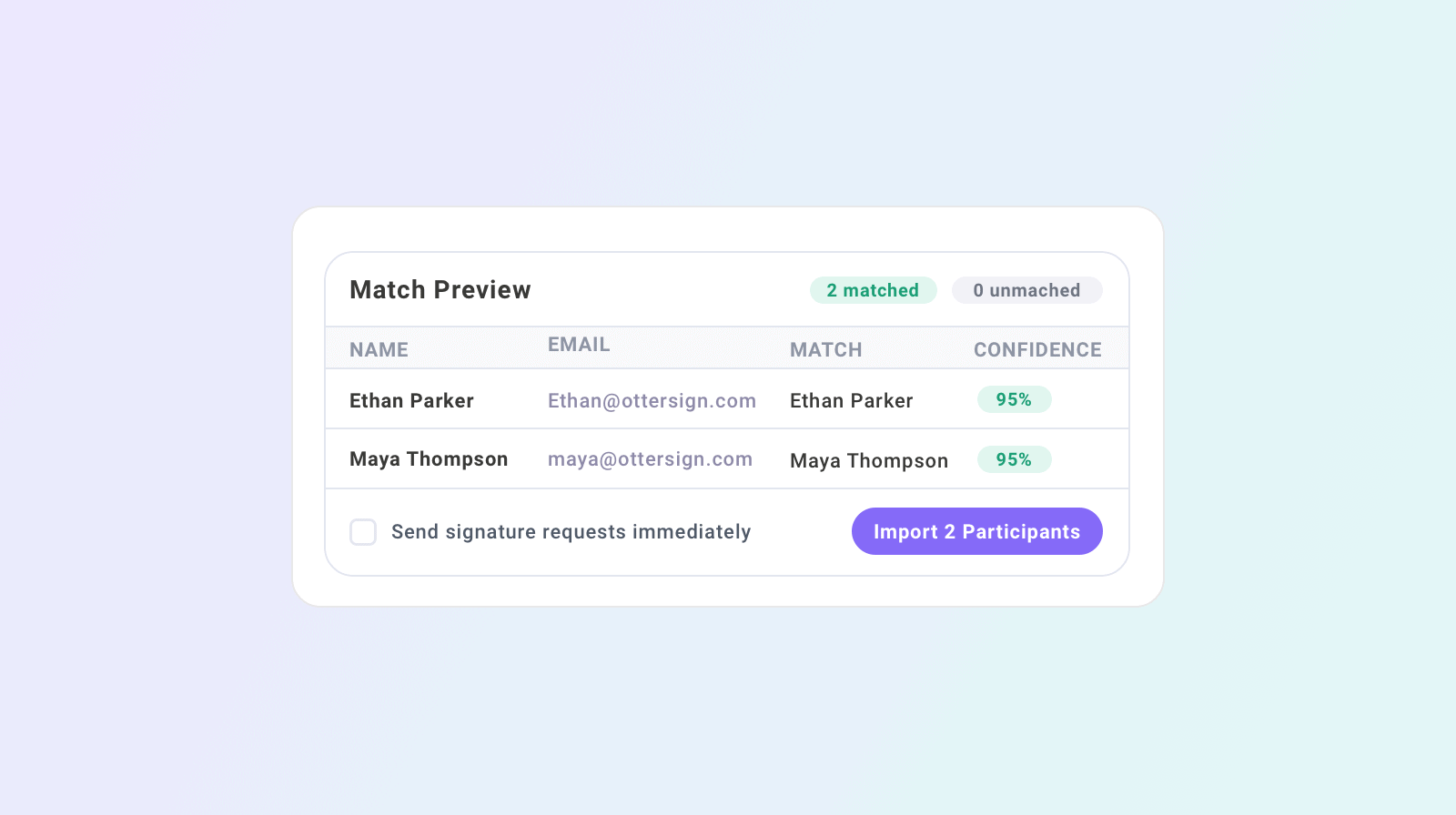Open Ethan@ottersign.com email link

click(x=652, y=401)
